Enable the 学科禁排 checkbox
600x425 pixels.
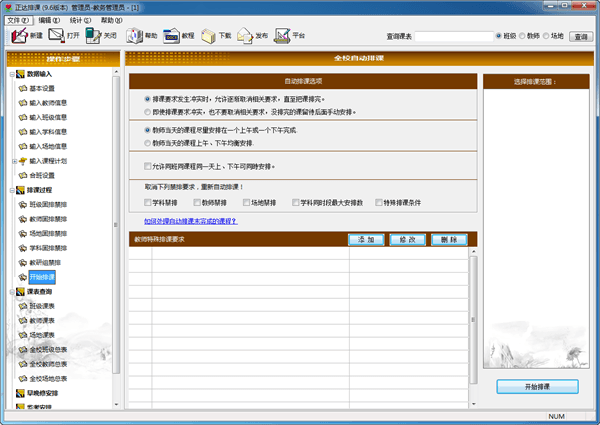click(x=148, y=202)
